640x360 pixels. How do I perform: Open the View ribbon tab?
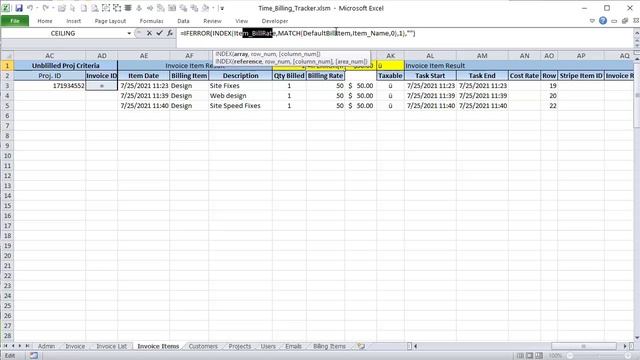[242, 21]
